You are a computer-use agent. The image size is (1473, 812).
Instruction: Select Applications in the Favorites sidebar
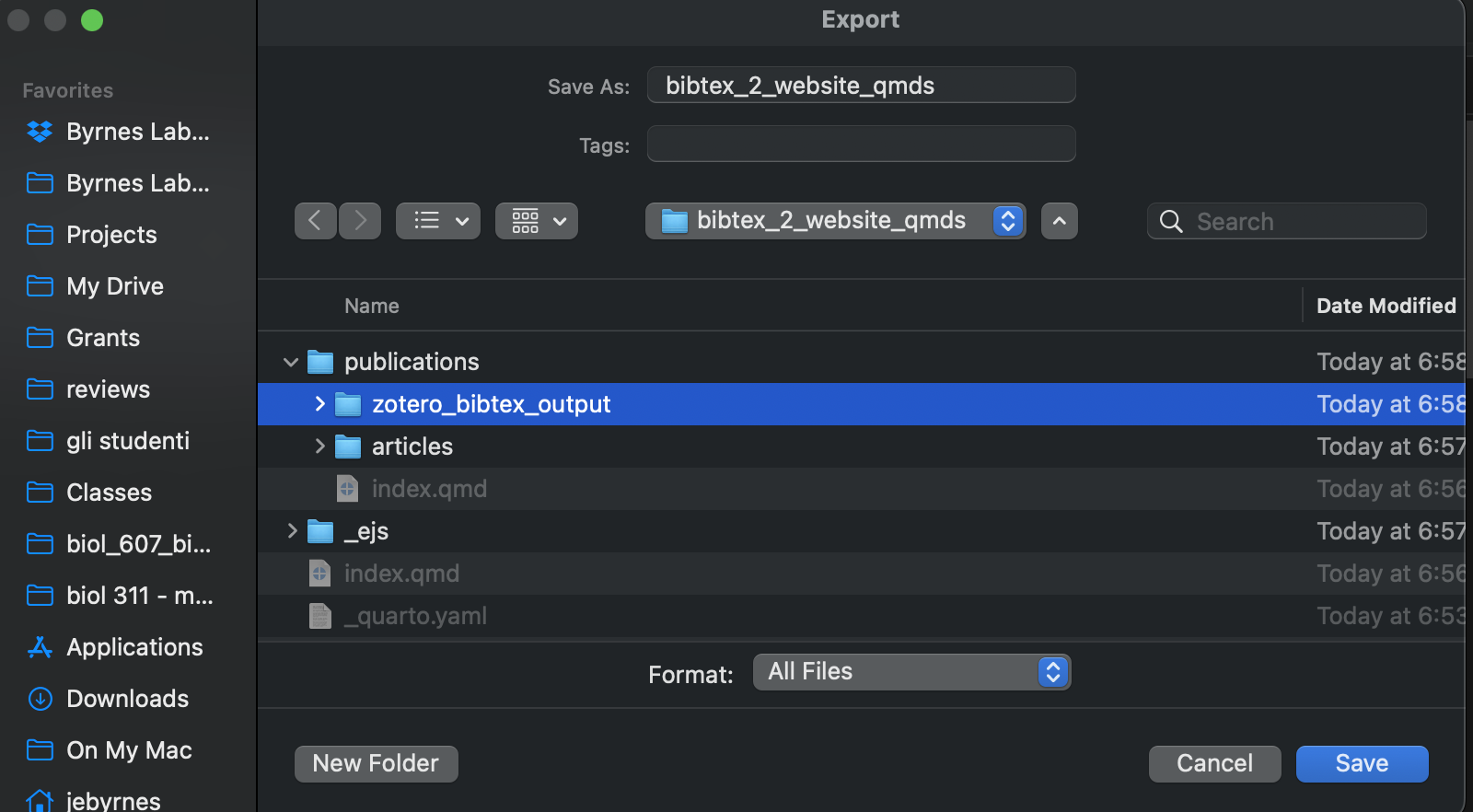[x=133, y=647]
